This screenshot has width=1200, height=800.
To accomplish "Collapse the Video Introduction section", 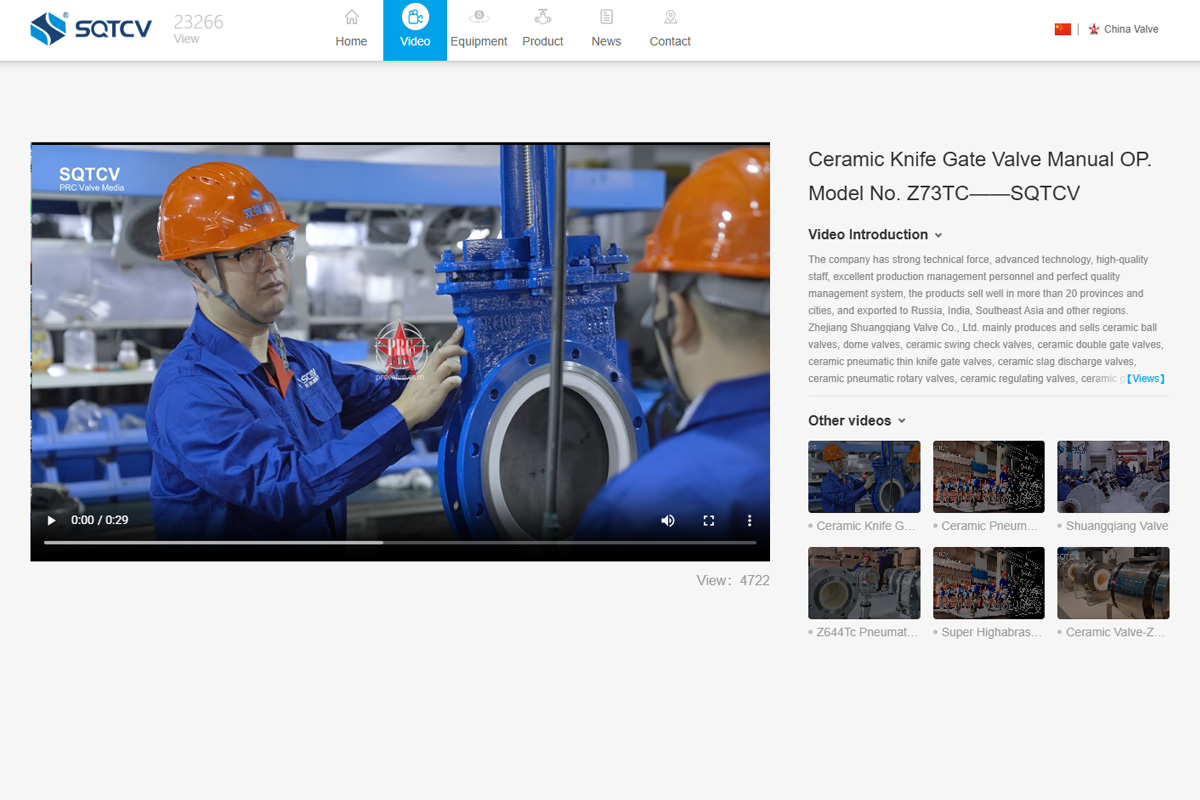I will pyautogui.click(x=938, y=235).
